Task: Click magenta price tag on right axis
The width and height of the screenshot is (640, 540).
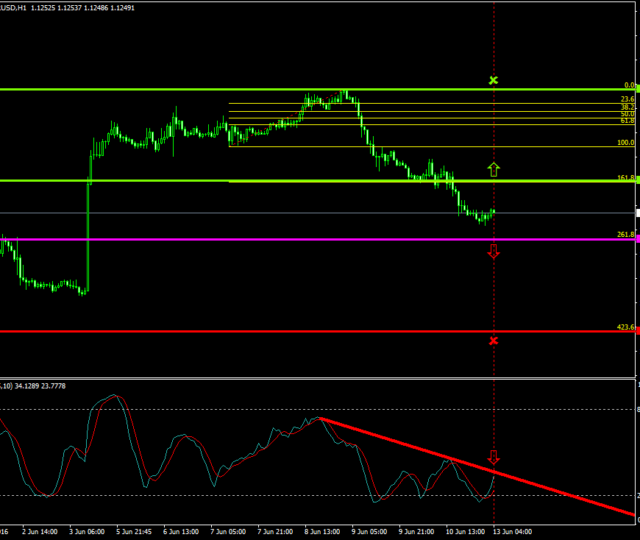Action: pyautogui.click(x=637, y=239)
